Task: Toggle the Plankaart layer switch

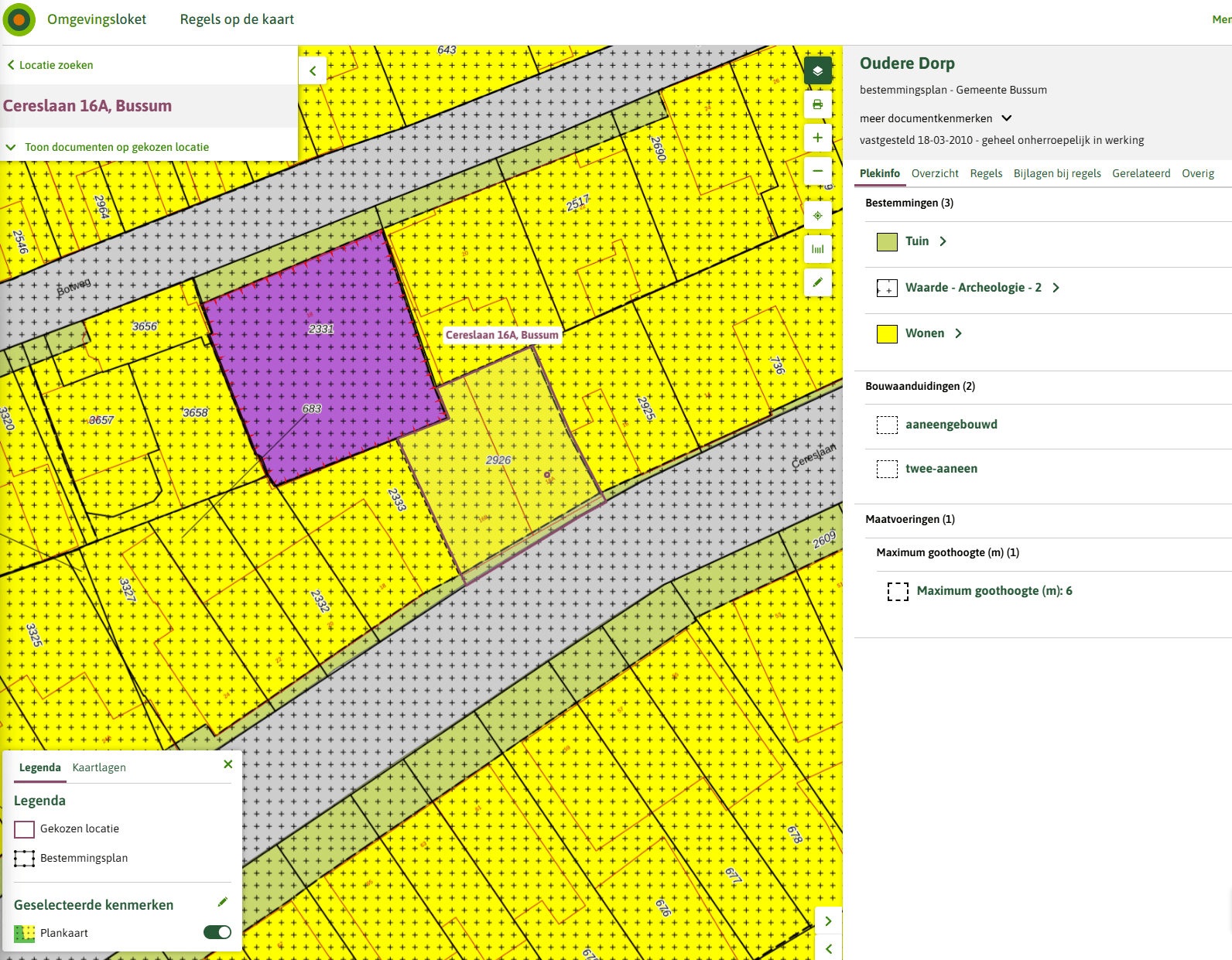Action: pyautogui.click(x=217, y=932)
